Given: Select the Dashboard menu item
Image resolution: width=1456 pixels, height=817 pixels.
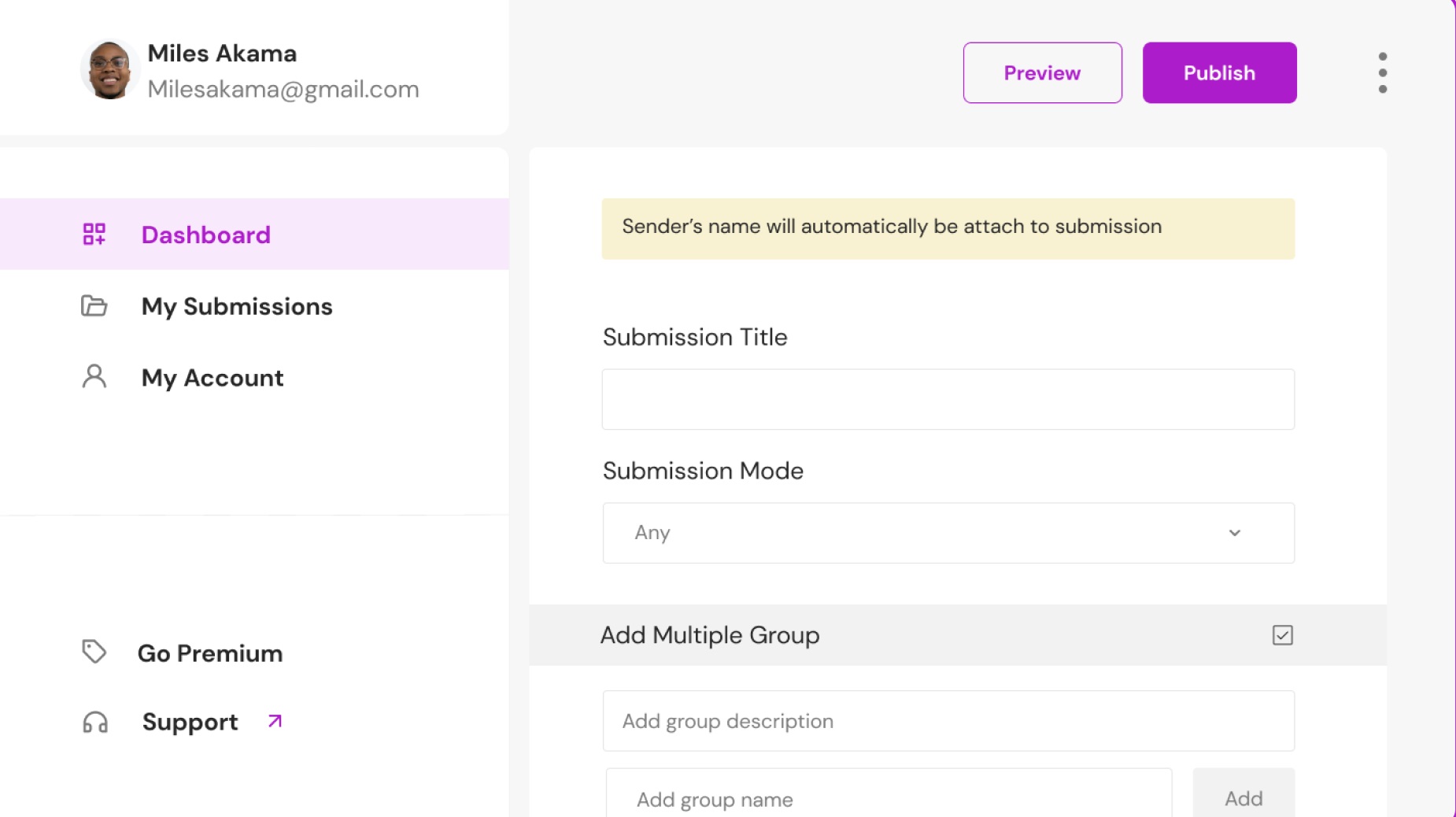Looking at the screenshot, I should tap(205, 234).
